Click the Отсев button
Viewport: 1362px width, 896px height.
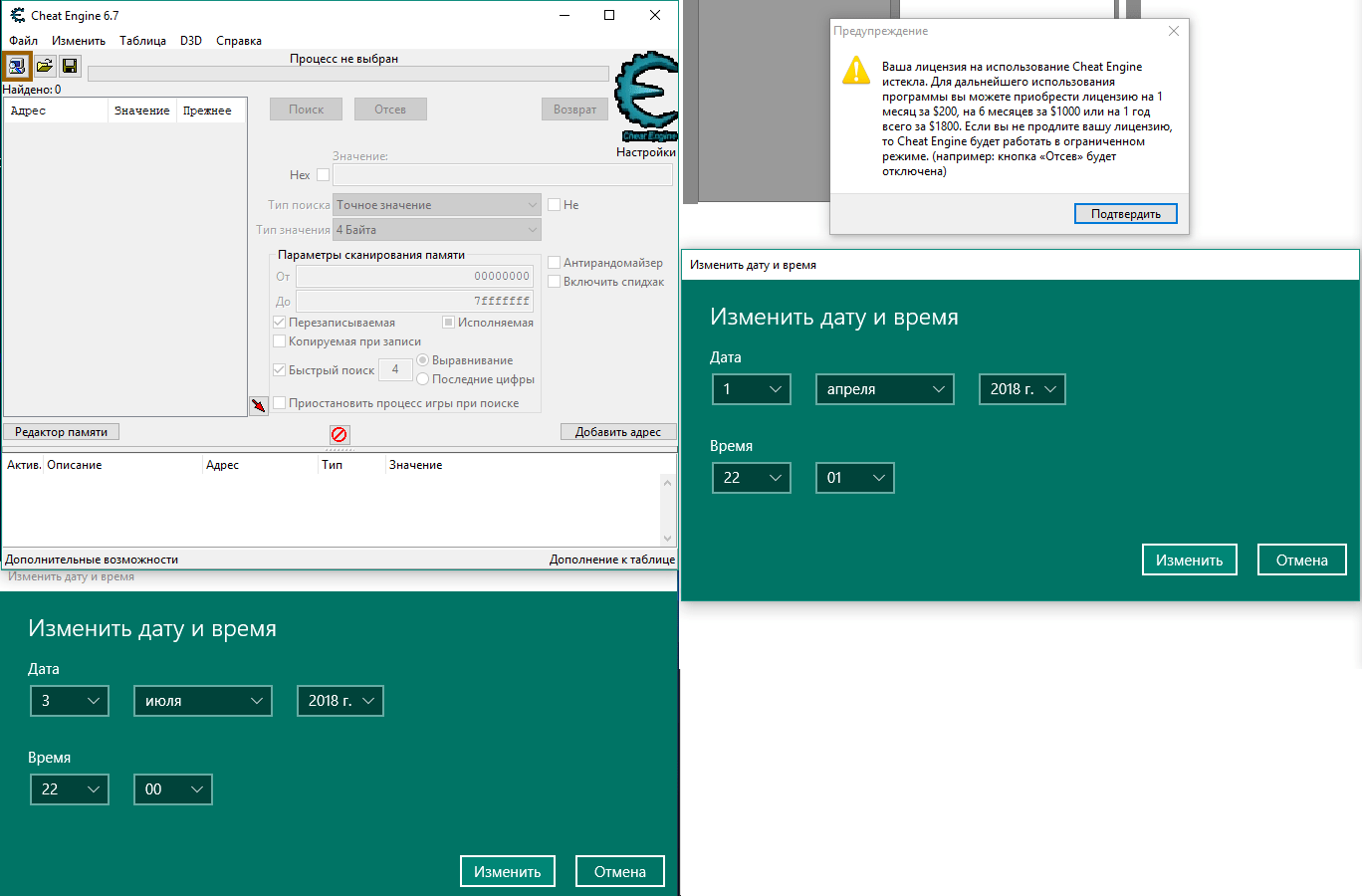tap(390, 110)
